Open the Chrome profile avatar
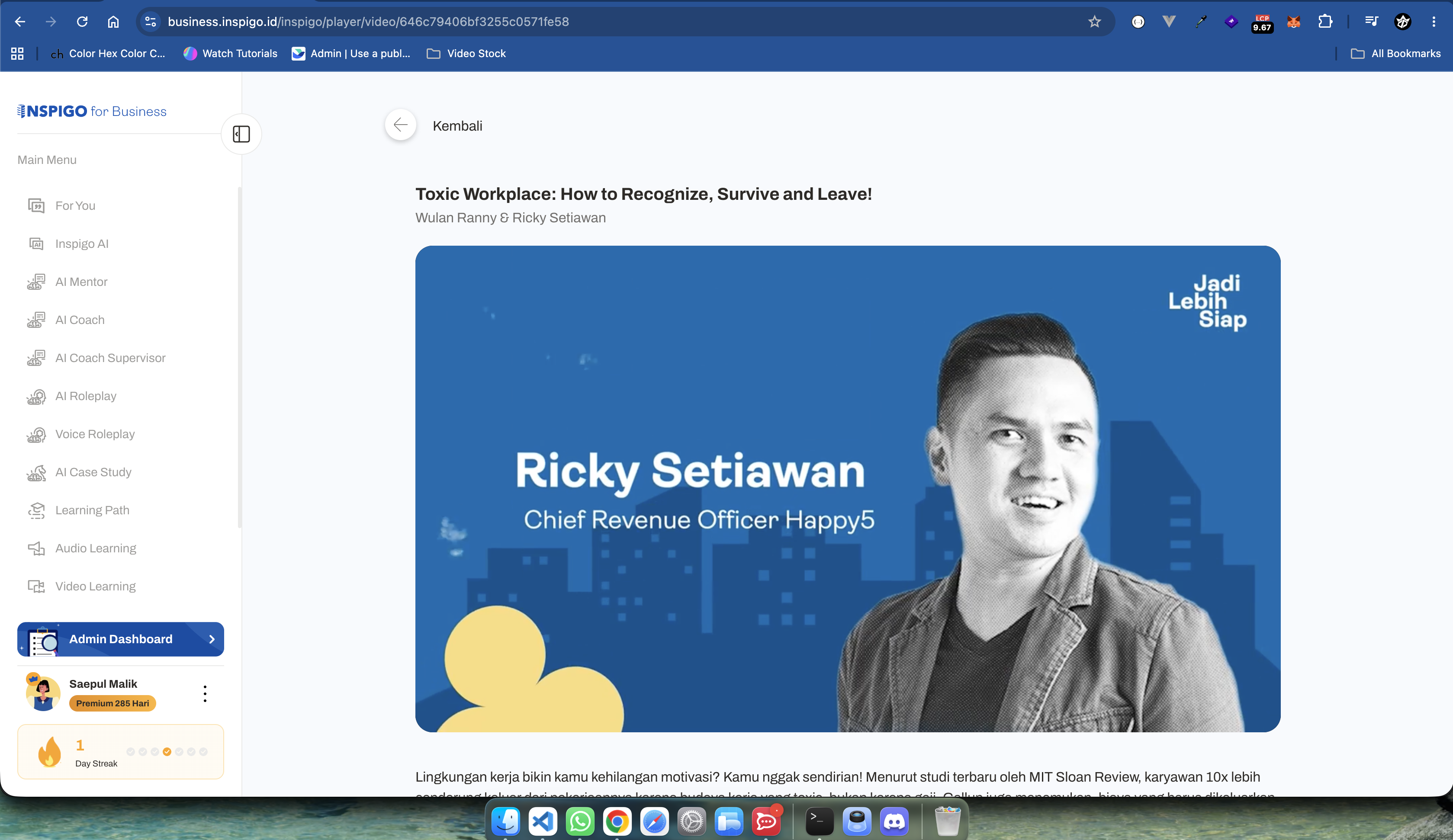 1402,22
